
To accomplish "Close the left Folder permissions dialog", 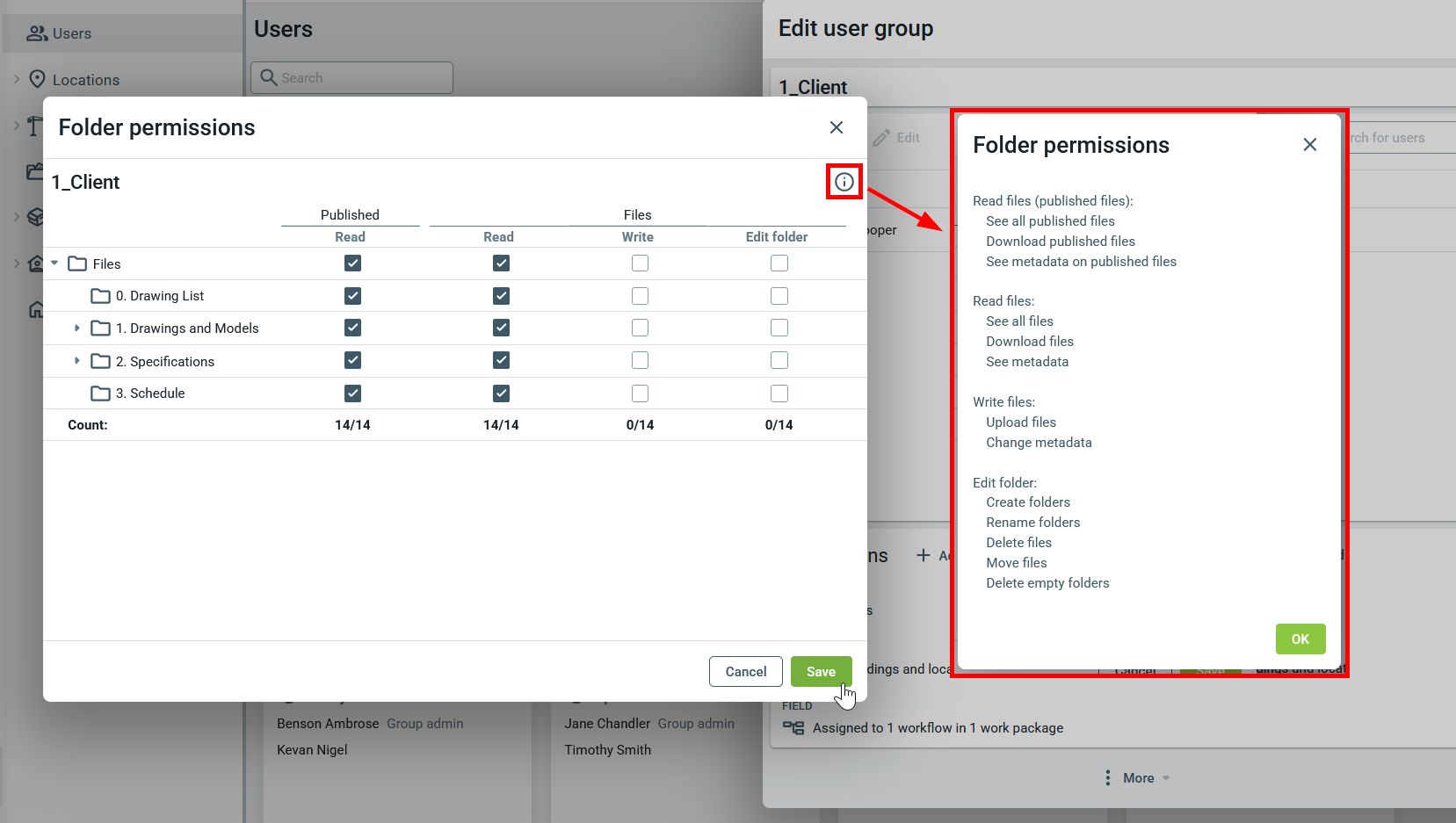I will [x=836, y=128].
